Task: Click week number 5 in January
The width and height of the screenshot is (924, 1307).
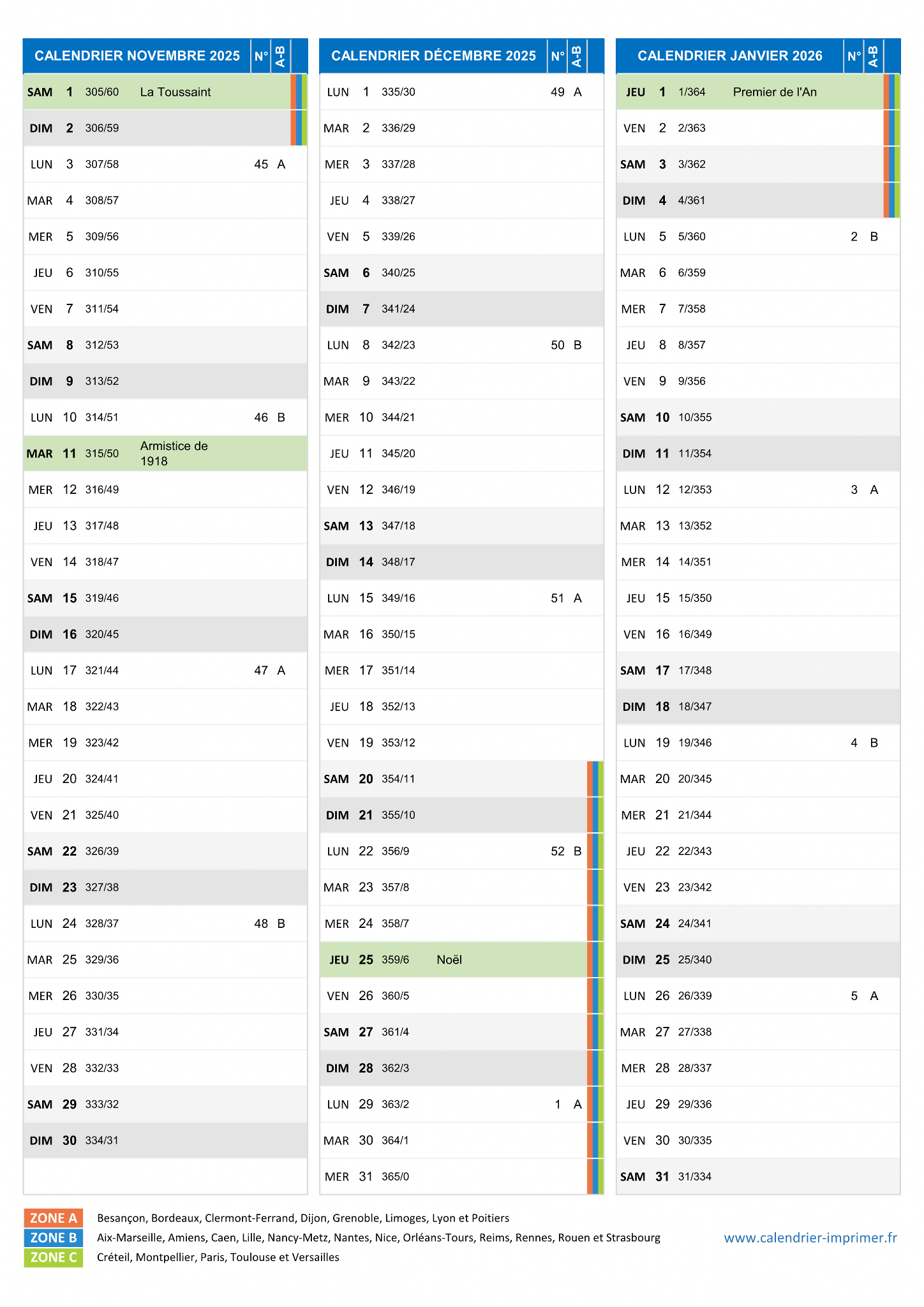Action: pyautogui.click(x=854, y=996)
